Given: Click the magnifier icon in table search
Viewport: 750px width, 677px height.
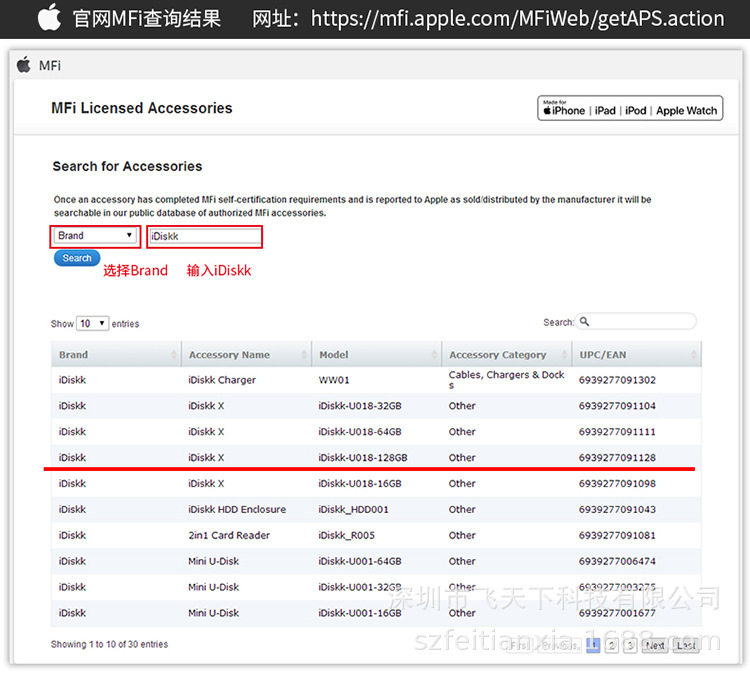Looking at the screenshot, I should click(x=585, y=322).
